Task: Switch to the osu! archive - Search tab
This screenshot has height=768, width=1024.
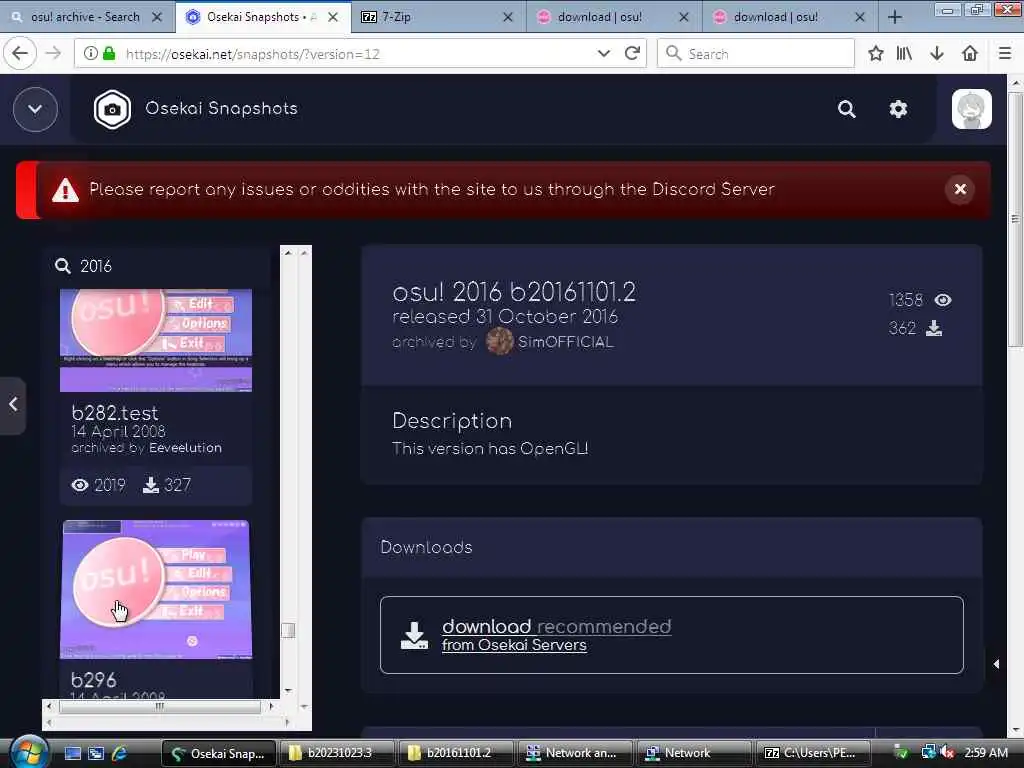Action: point(87,17)
